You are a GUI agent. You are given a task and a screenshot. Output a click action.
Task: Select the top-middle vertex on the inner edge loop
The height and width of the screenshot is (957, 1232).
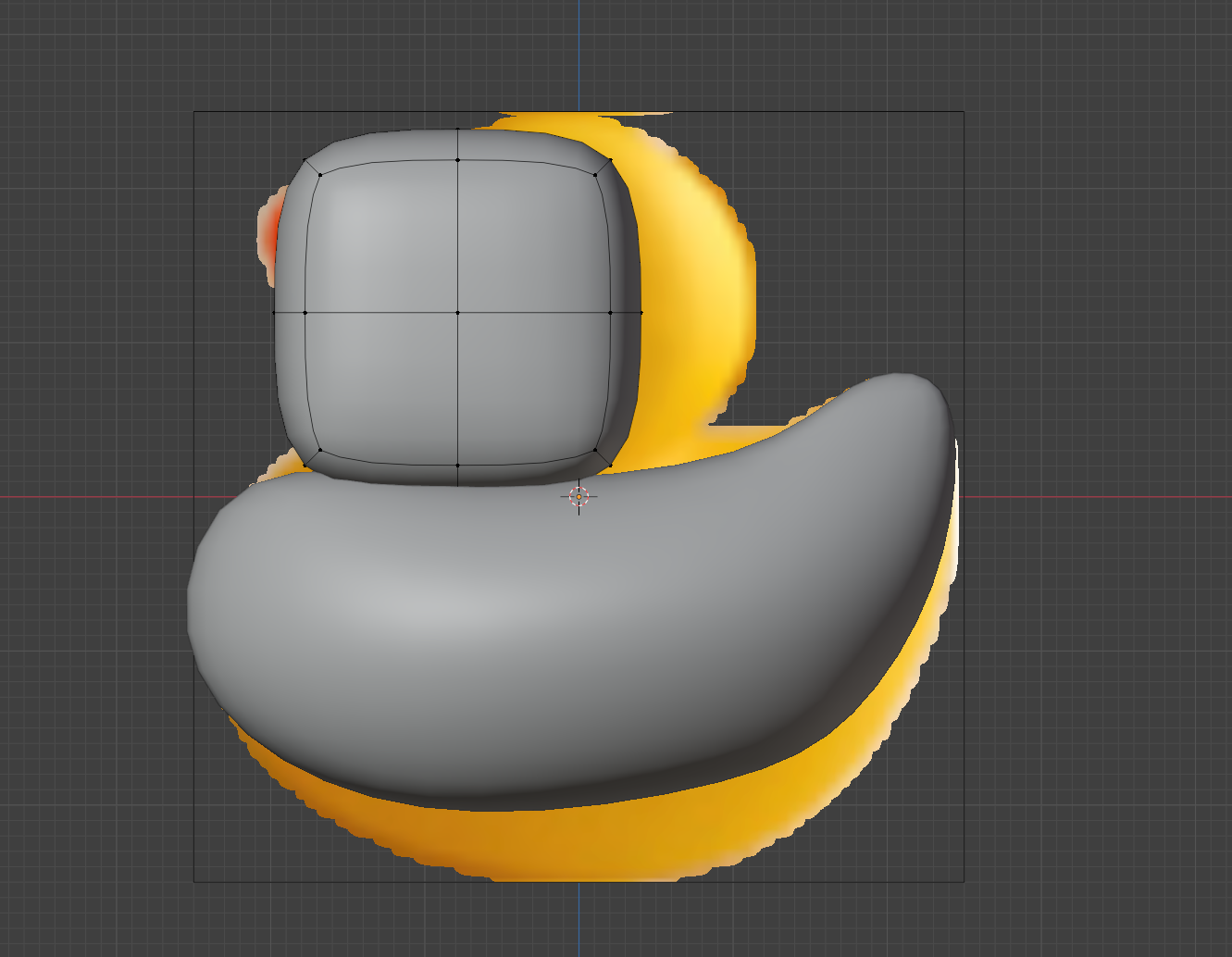click(x=458, y=160)
